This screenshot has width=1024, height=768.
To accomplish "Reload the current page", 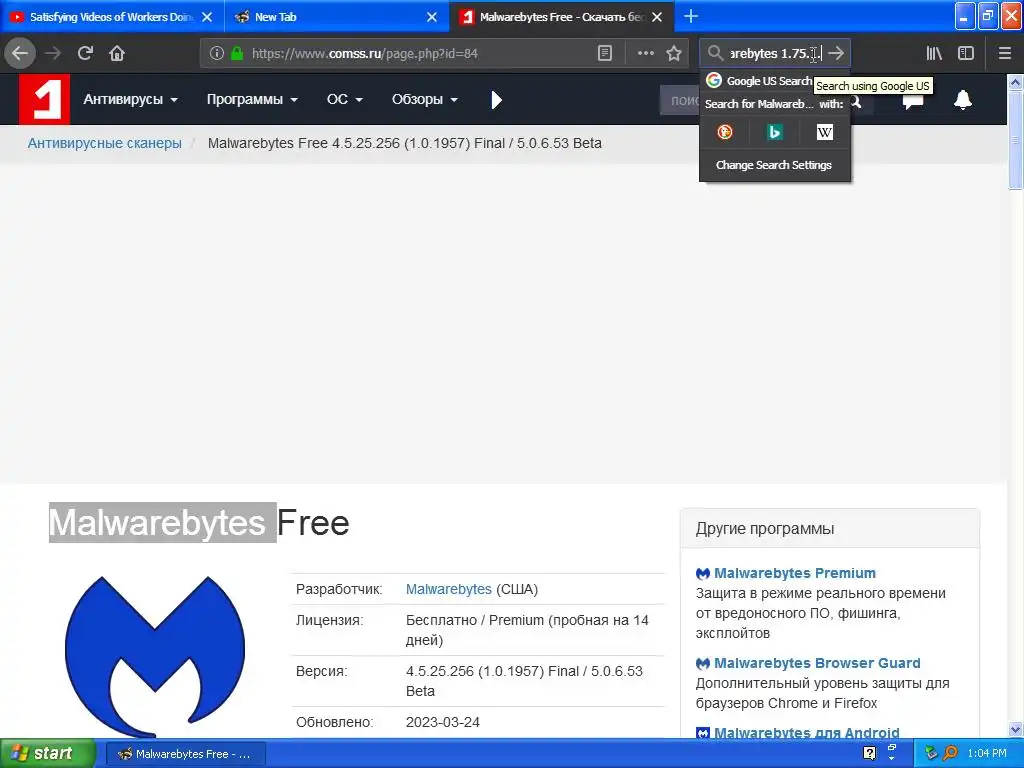I will 85,53.
